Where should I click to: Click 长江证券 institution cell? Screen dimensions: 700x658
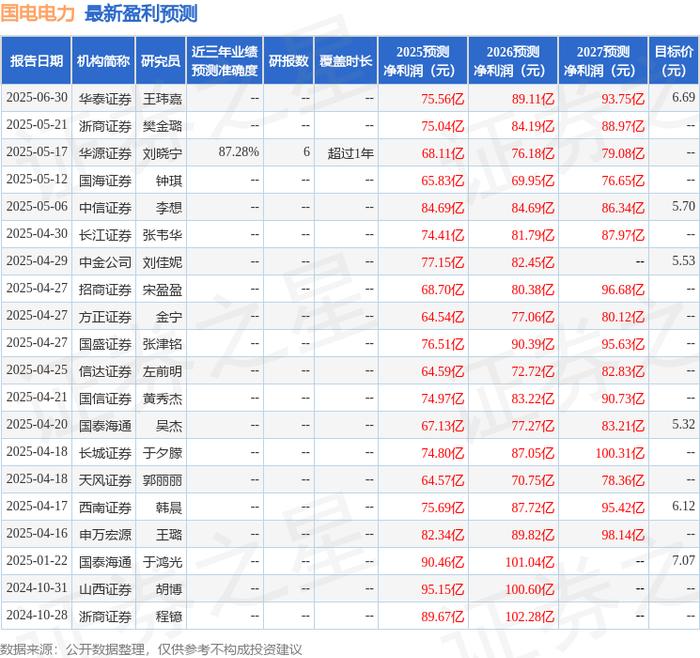pyautogui.click(x=105, y=235)
